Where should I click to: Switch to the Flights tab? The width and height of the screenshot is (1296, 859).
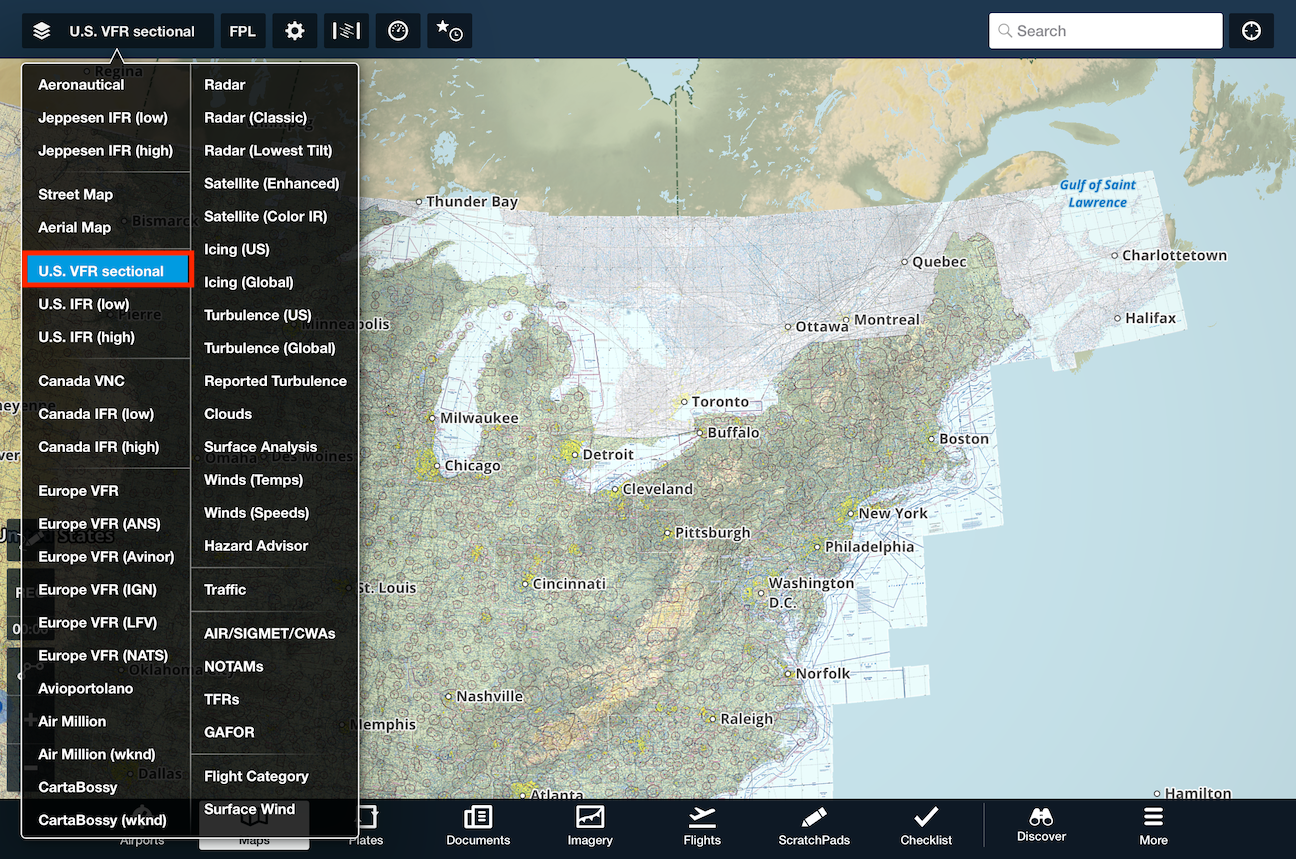702,826
